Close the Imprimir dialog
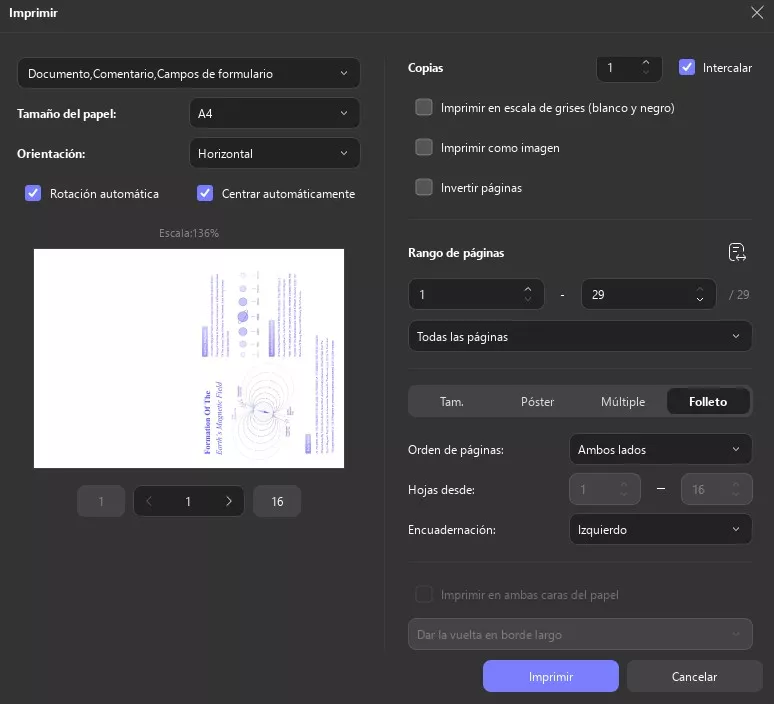Viewport: 774px width, 704px height. coord(757,13)
